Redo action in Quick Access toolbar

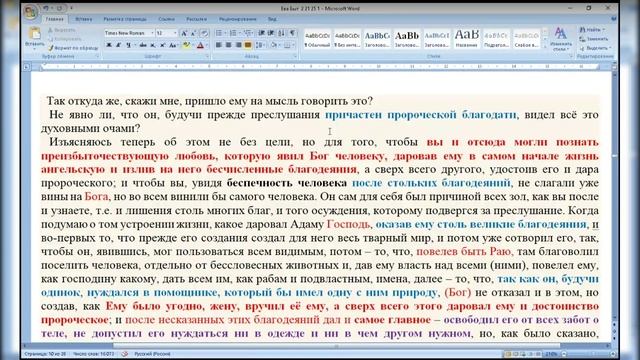(x=60, y=8)
